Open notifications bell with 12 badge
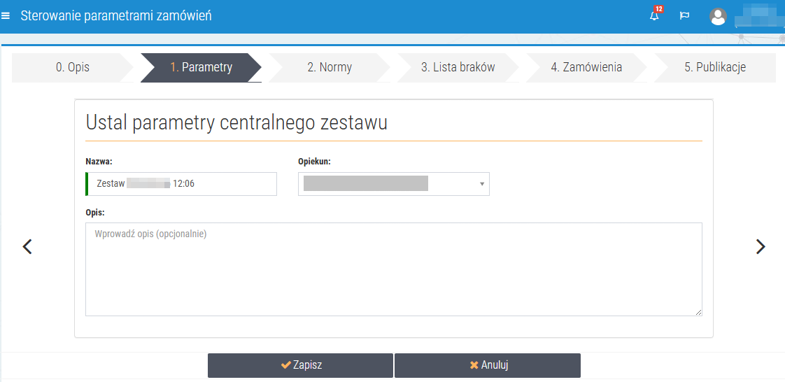The image size is (785, 382). tap(655, 15)
